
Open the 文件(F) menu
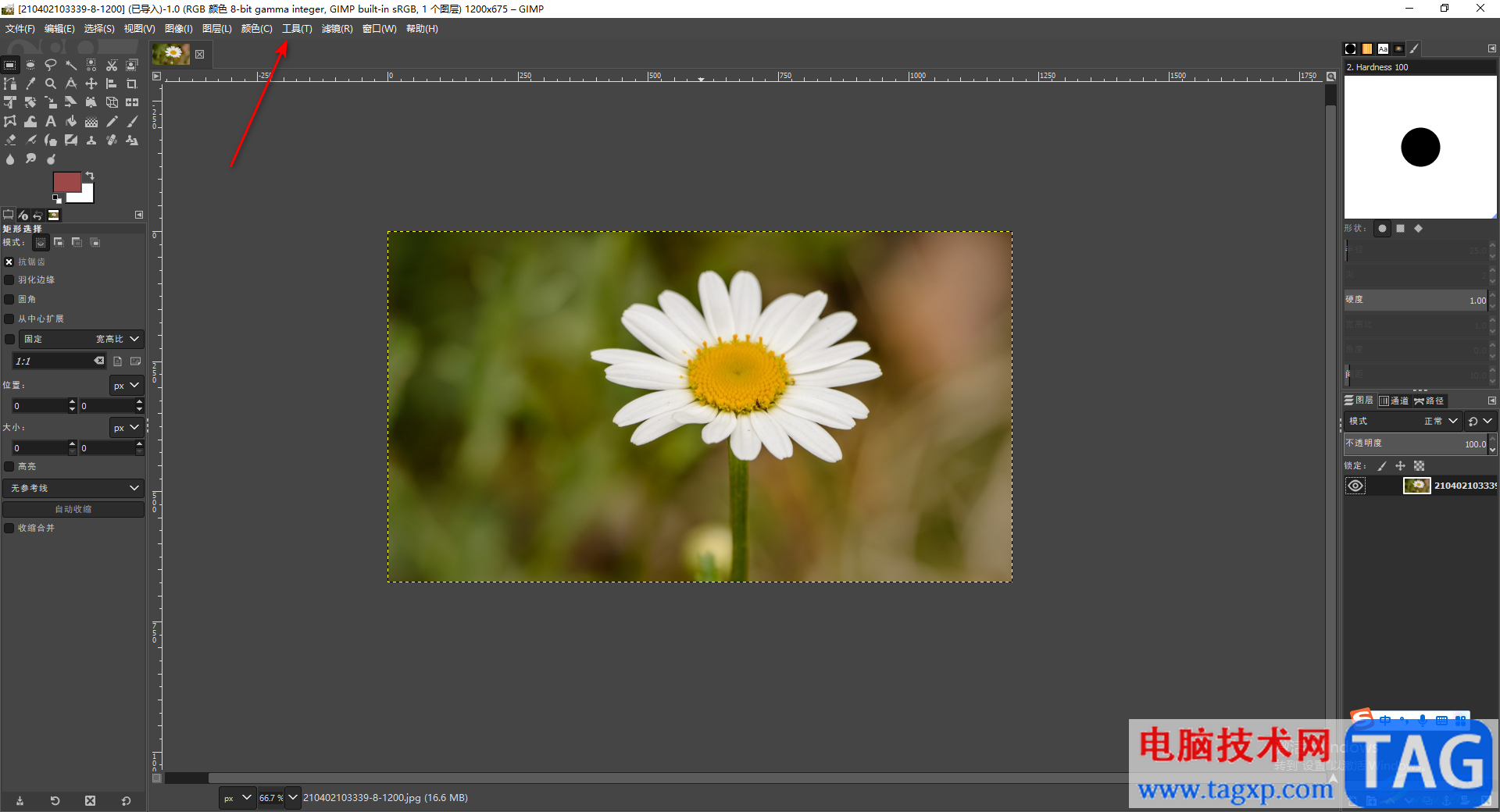tap(20, 29)
